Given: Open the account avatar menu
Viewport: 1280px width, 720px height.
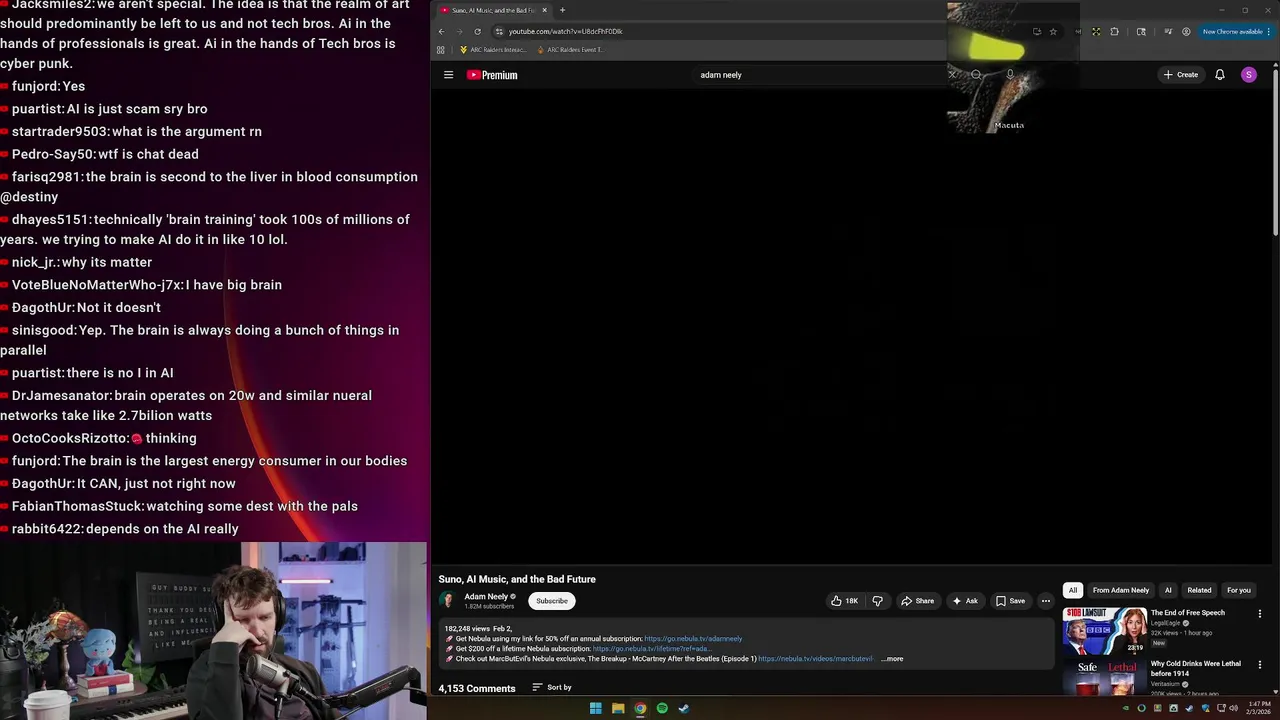Looking at the screenshot, I should [1248, 75].
